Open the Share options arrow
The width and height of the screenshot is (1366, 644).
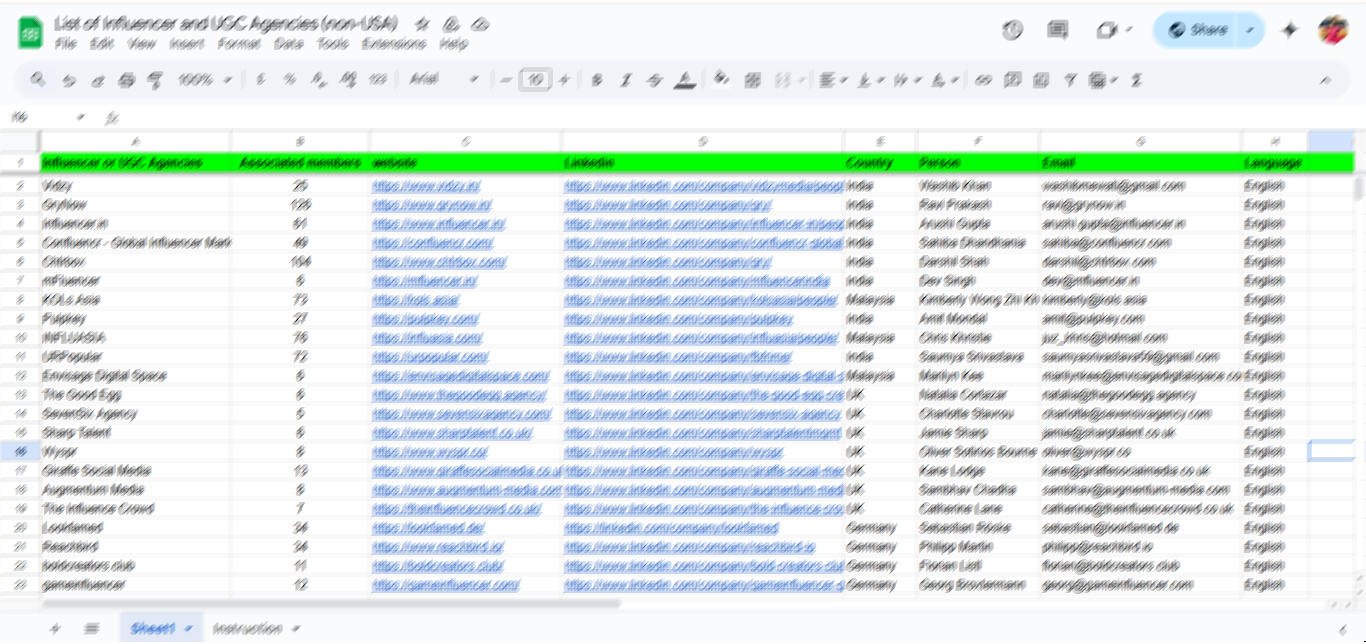(1251, 30)
